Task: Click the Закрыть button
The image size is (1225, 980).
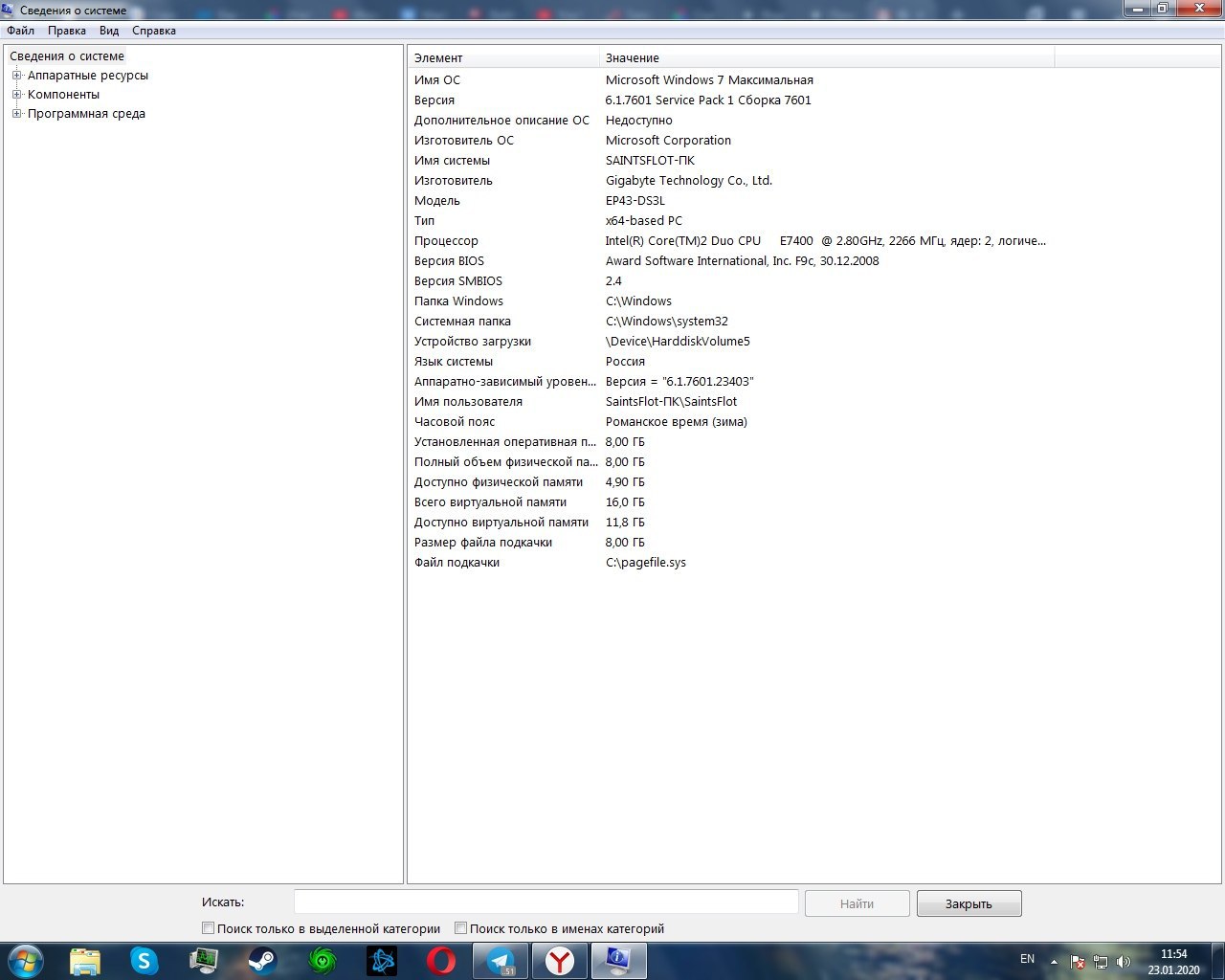Action: tap(969, 903)
